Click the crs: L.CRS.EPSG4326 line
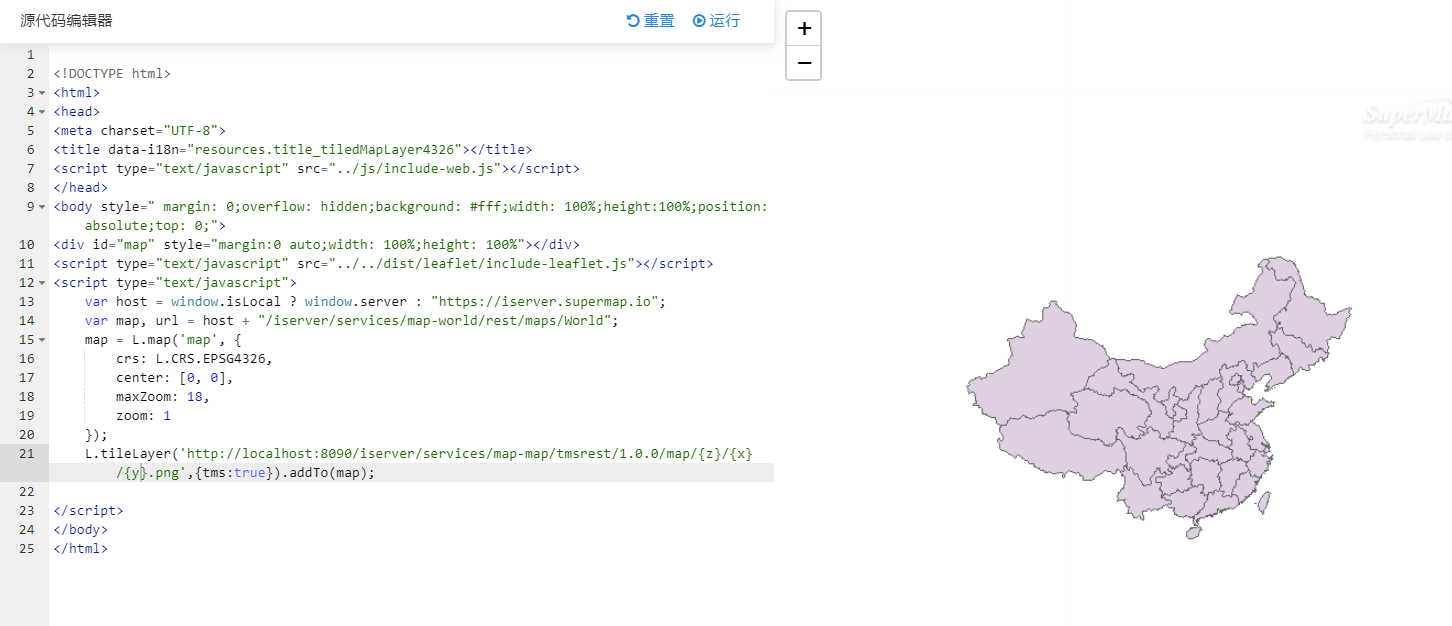The image size is (1452, 626). coord(194,359)
